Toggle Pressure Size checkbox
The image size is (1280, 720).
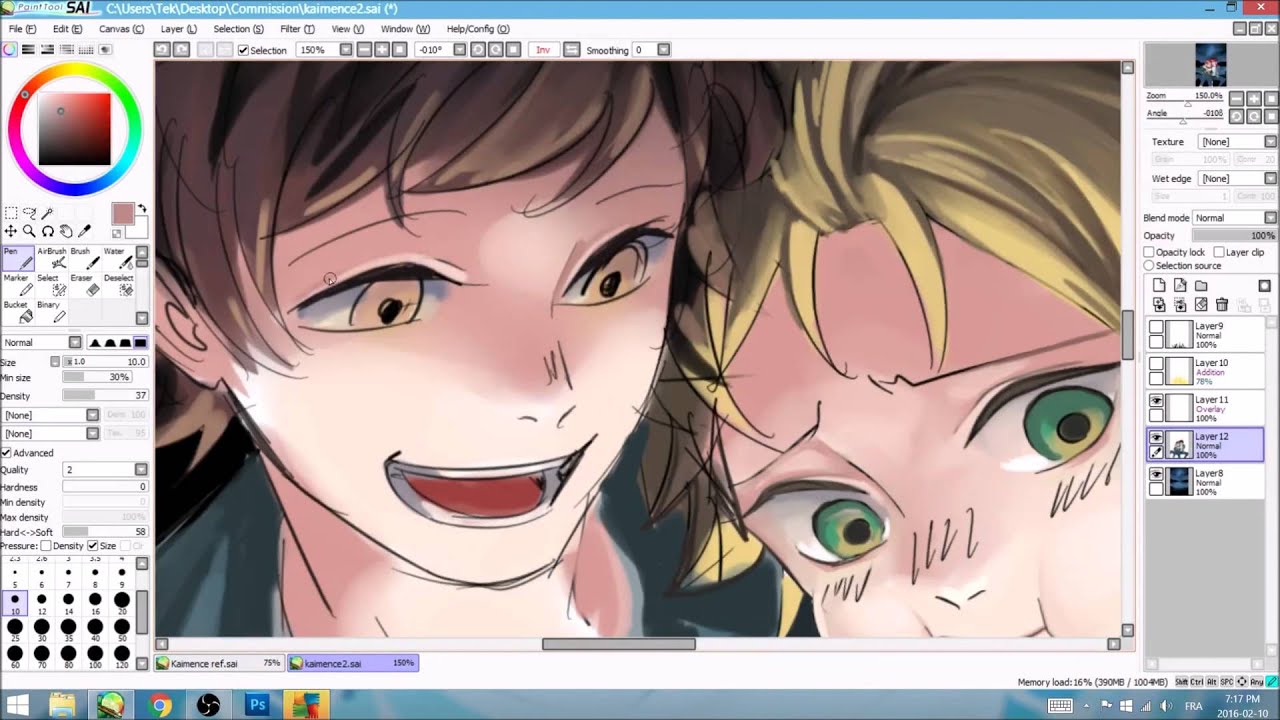(93, 546)
